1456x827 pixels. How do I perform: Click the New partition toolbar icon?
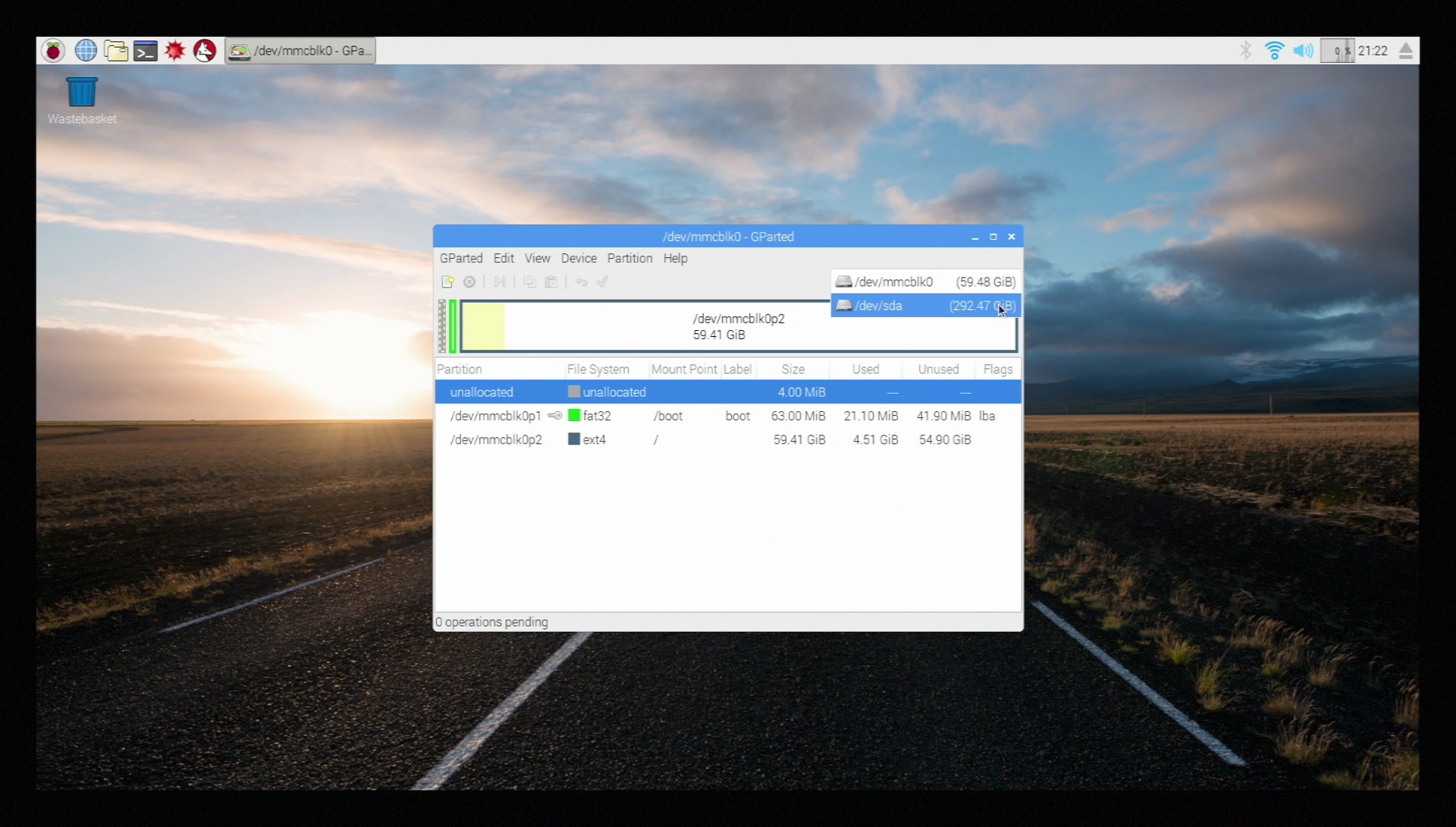click(x=447, y=282)
